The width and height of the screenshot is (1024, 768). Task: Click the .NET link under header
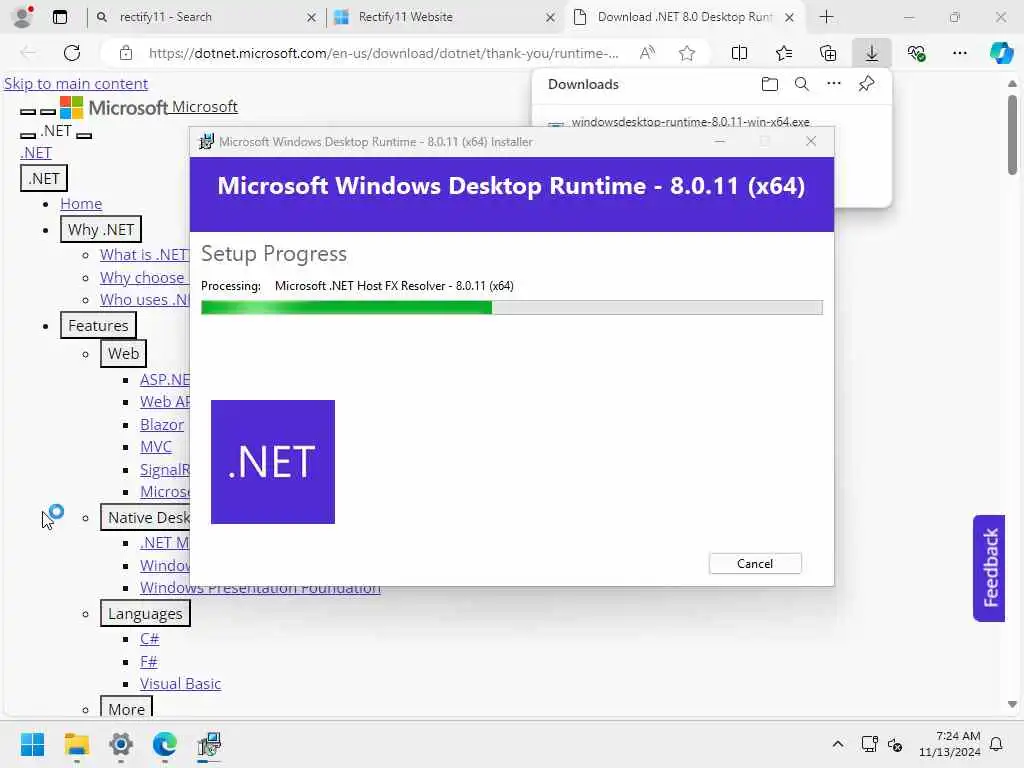pyautogui.click(x=36, y=153)
